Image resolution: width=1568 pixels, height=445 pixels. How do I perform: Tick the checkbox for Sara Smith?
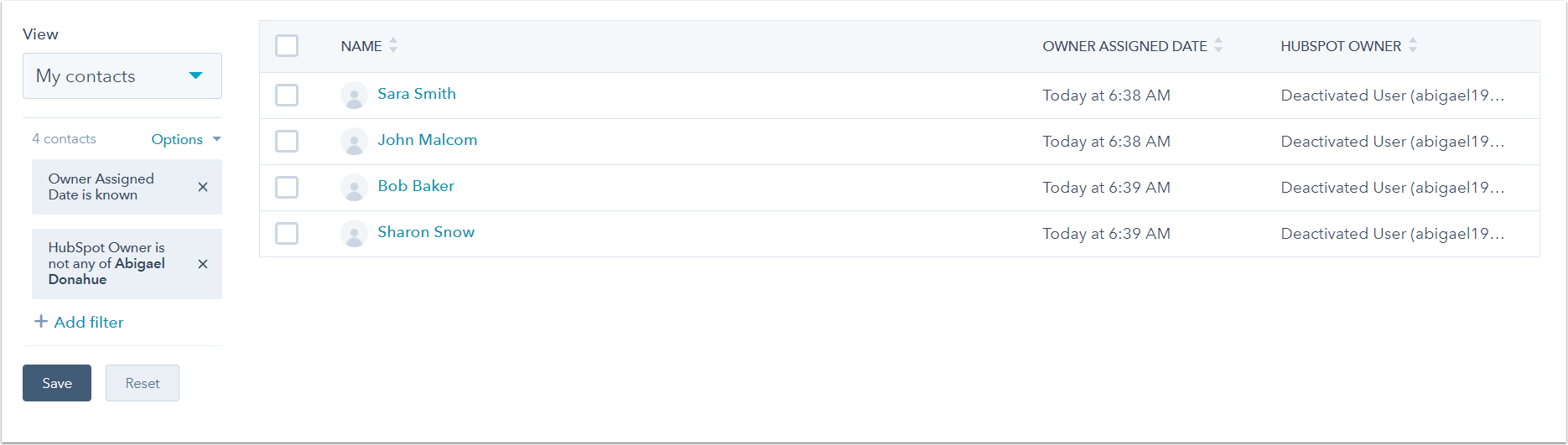click(287, 96)
